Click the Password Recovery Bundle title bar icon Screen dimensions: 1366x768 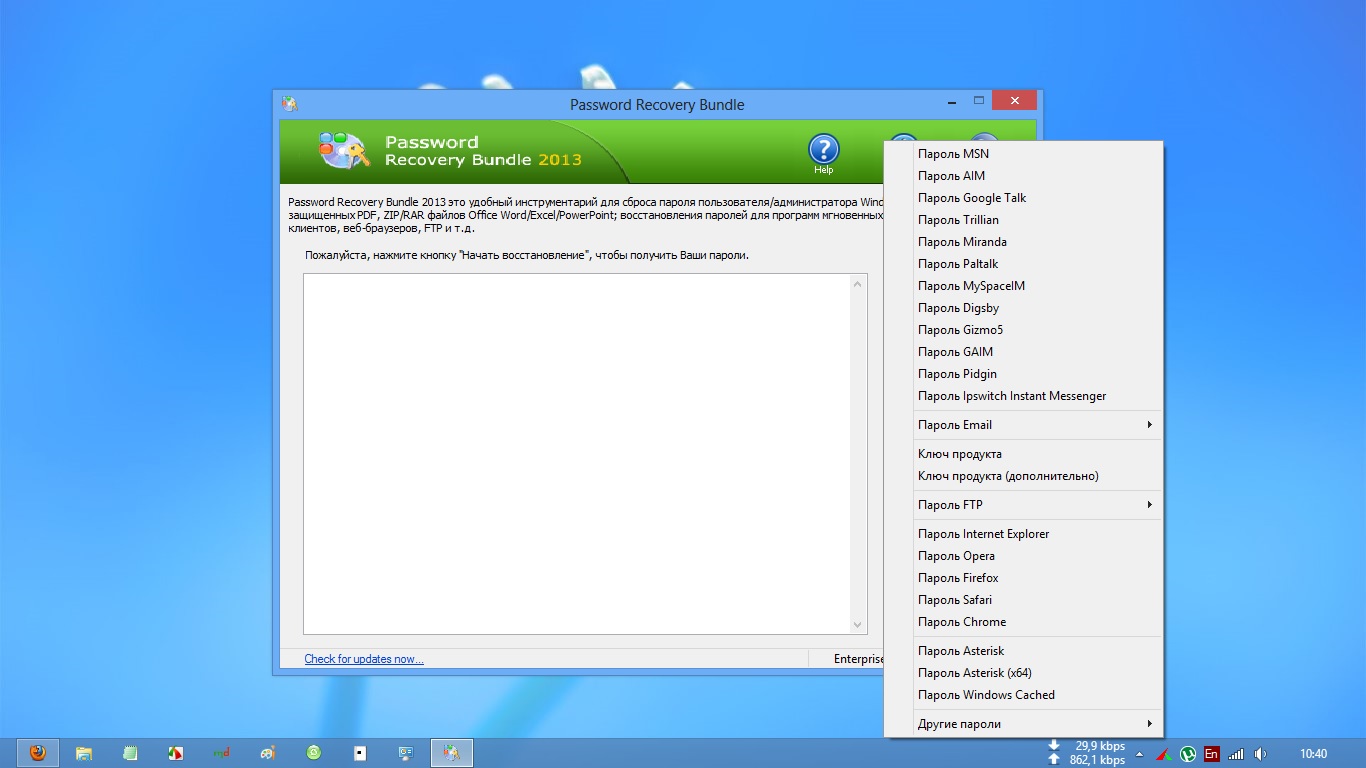pos(290,104)
